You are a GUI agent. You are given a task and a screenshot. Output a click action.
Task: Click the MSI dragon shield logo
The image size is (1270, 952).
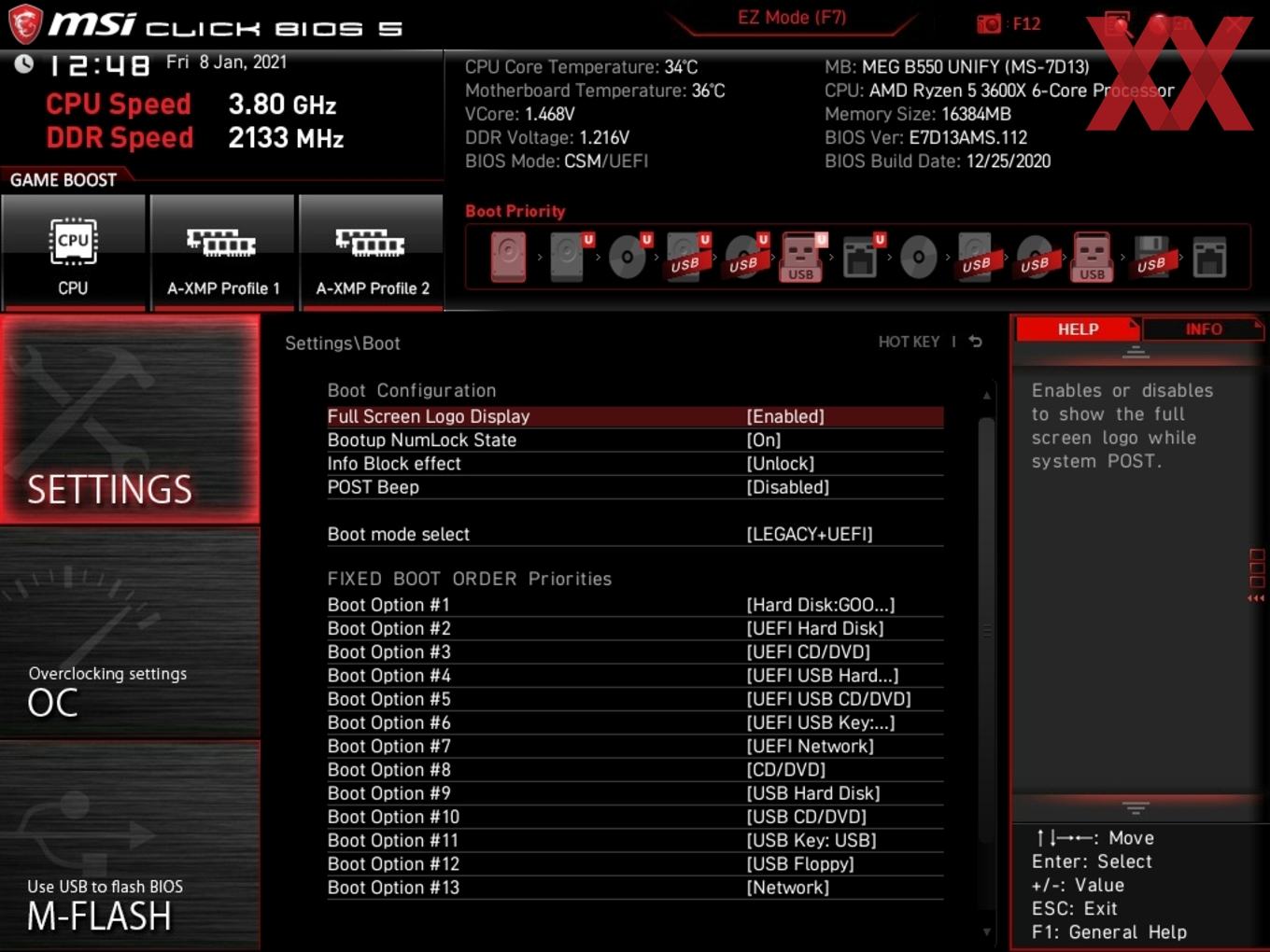click(25, 24)
